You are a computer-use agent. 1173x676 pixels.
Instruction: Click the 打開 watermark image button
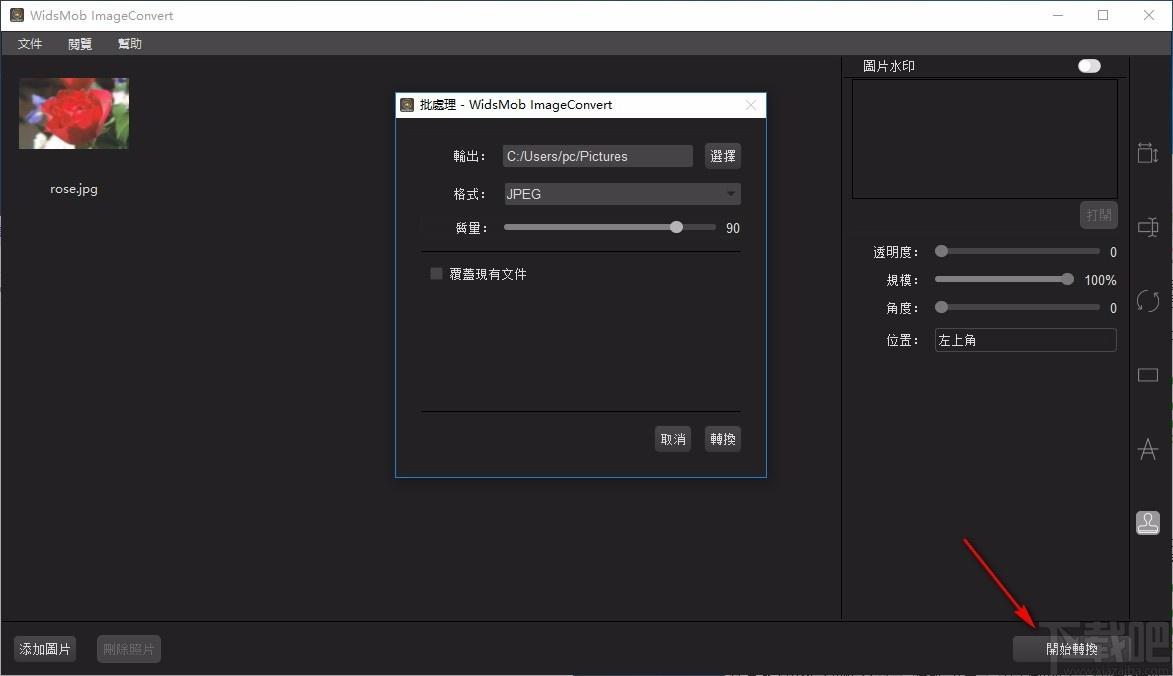tap(1098, 215)
